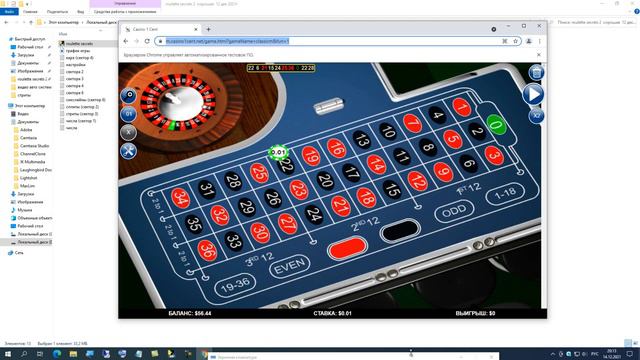Open the zoom magnifier game button

(x=129, y=96)
